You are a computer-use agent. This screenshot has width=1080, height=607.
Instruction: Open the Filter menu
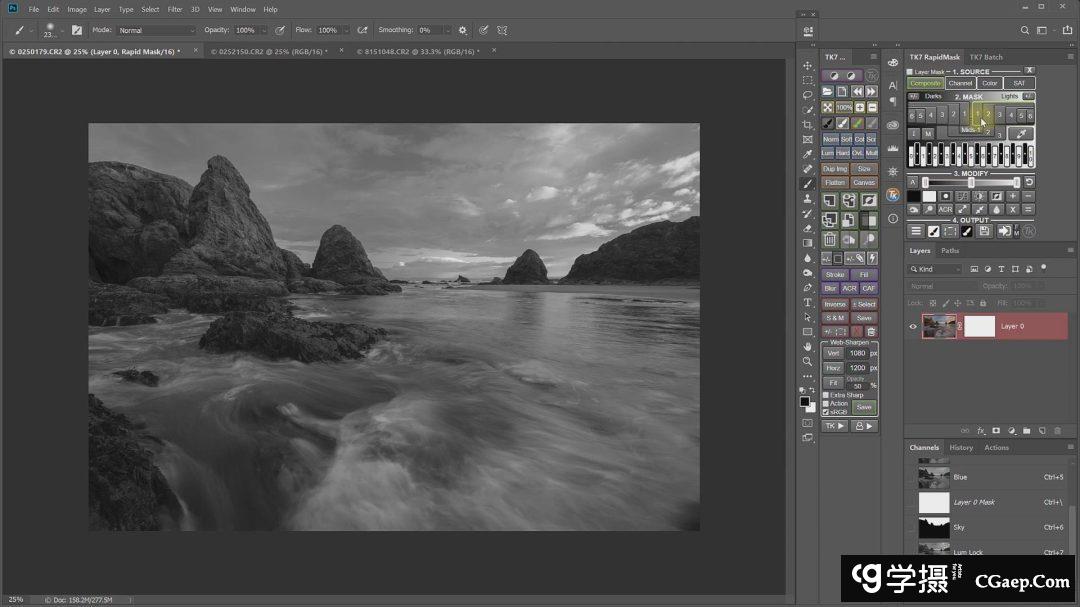tap(175, 9)
